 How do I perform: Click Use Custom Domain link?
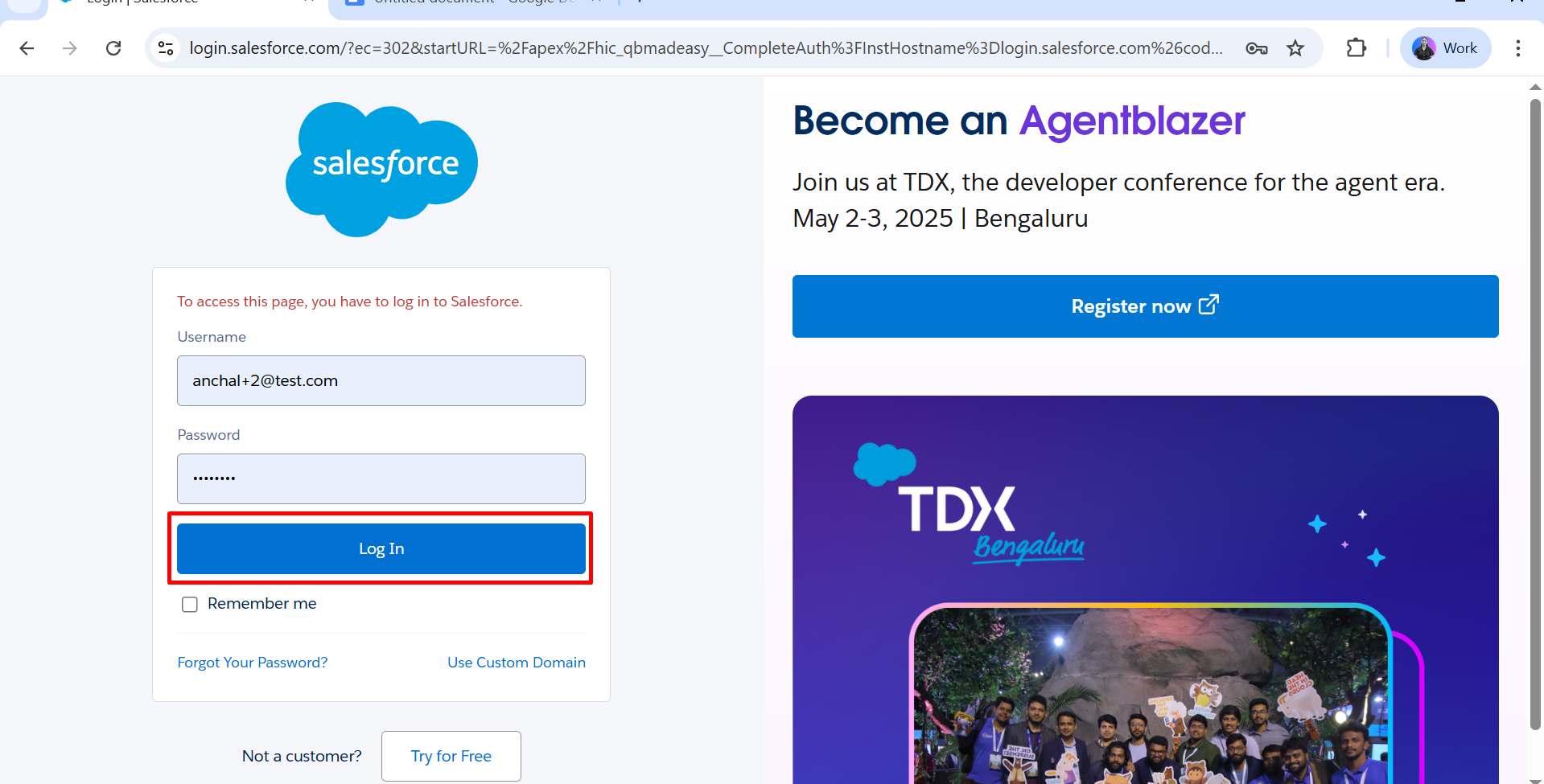[x=517, y=663]
